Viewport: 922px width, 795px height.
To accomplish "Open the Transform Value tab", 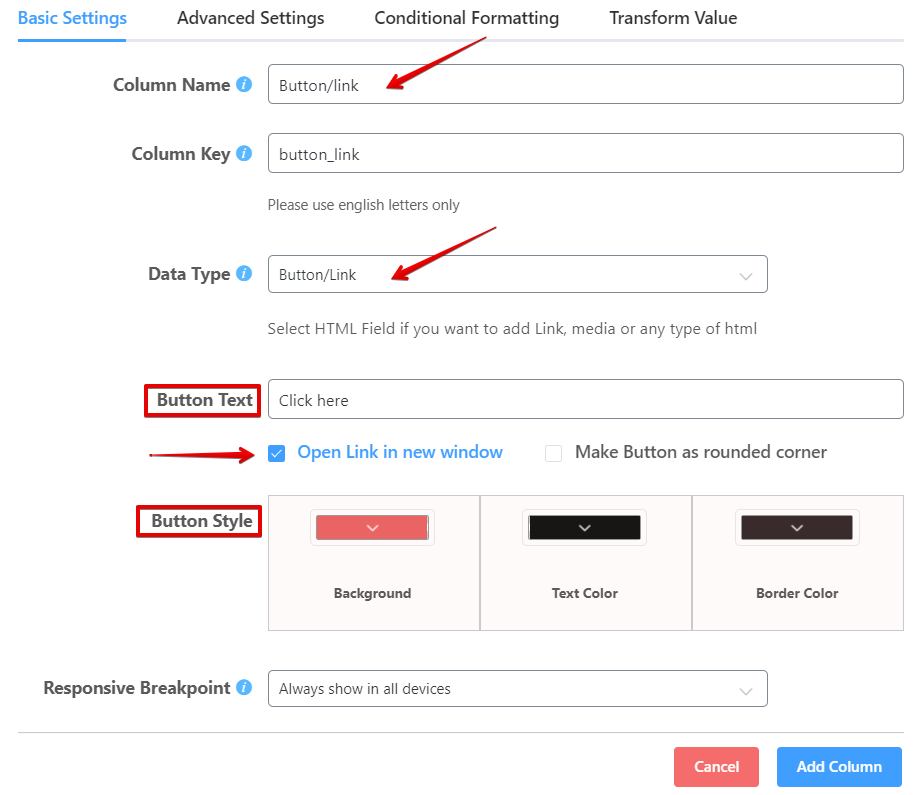I will pyautogui.click(x=673, y=18).
